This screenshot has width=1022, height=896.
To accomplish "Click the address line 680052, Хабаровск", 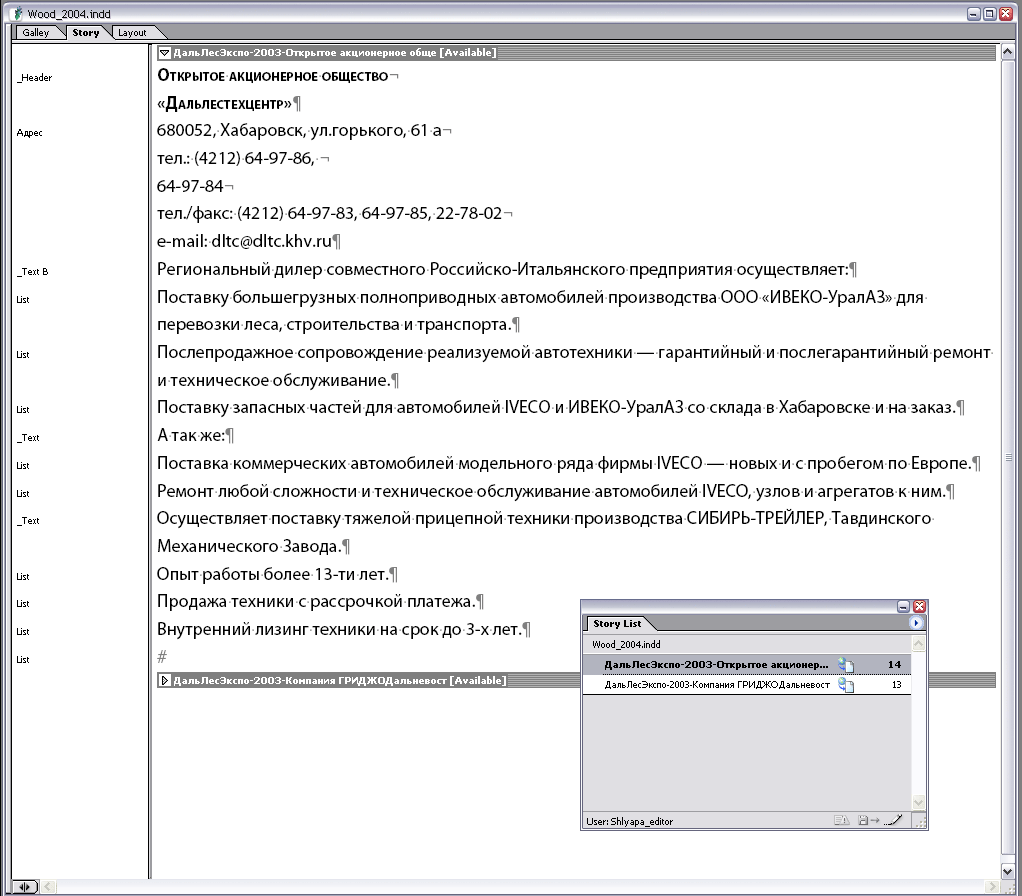I will [299, 130].
